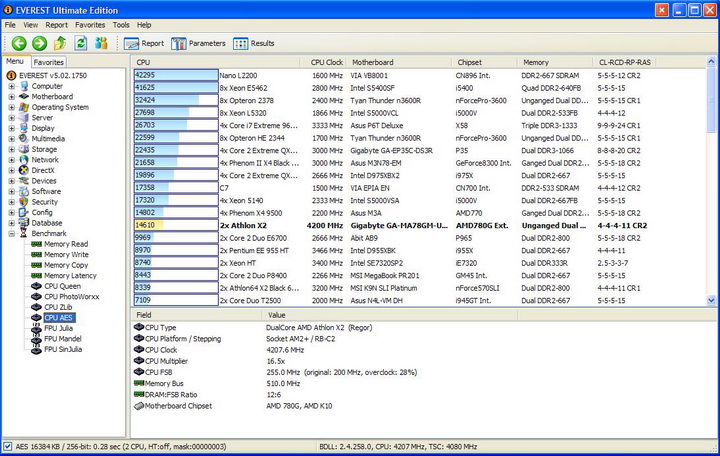Expand the Storage tree node
Screen dimensions: 720x456
pyautogui.click(x=11, y=149)
